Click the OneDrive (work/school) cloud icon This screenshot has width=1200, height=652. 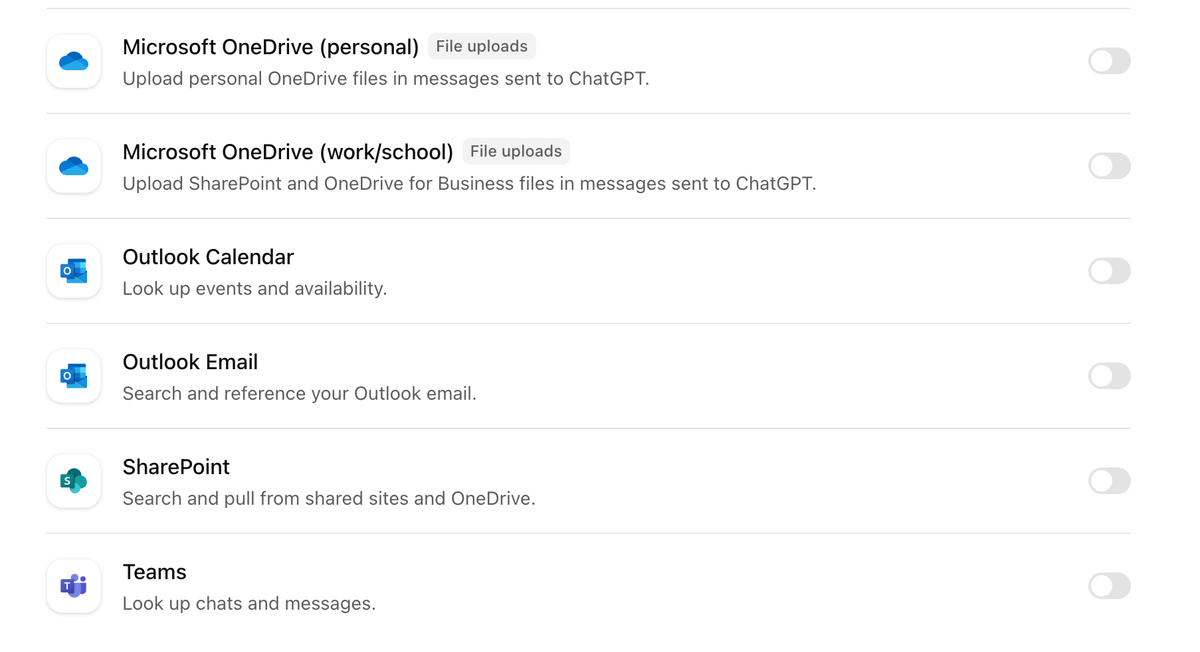click(74, 166)
